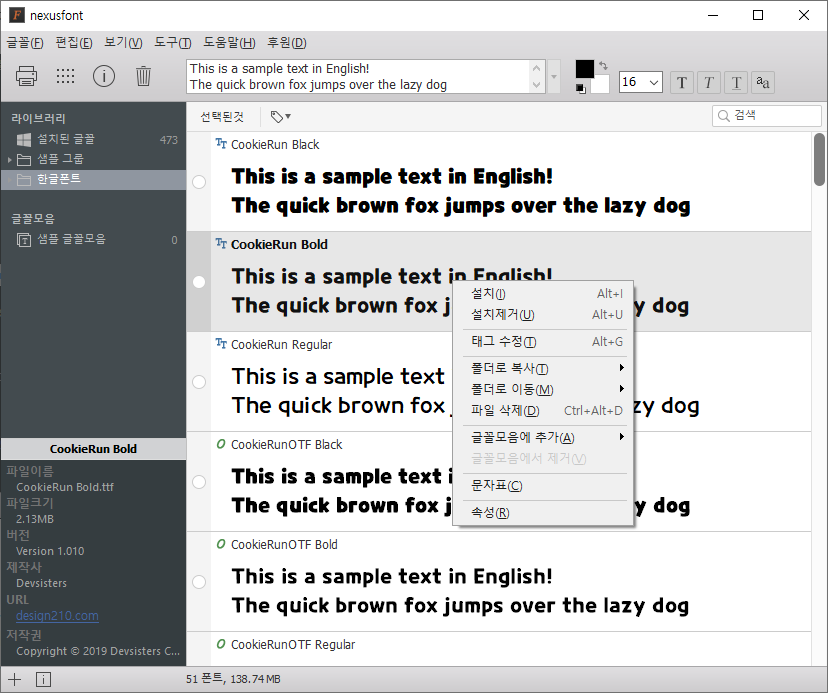
Task: Click the 샘플 글꼴모음 collection icon
Action: [x=24, y=240]
